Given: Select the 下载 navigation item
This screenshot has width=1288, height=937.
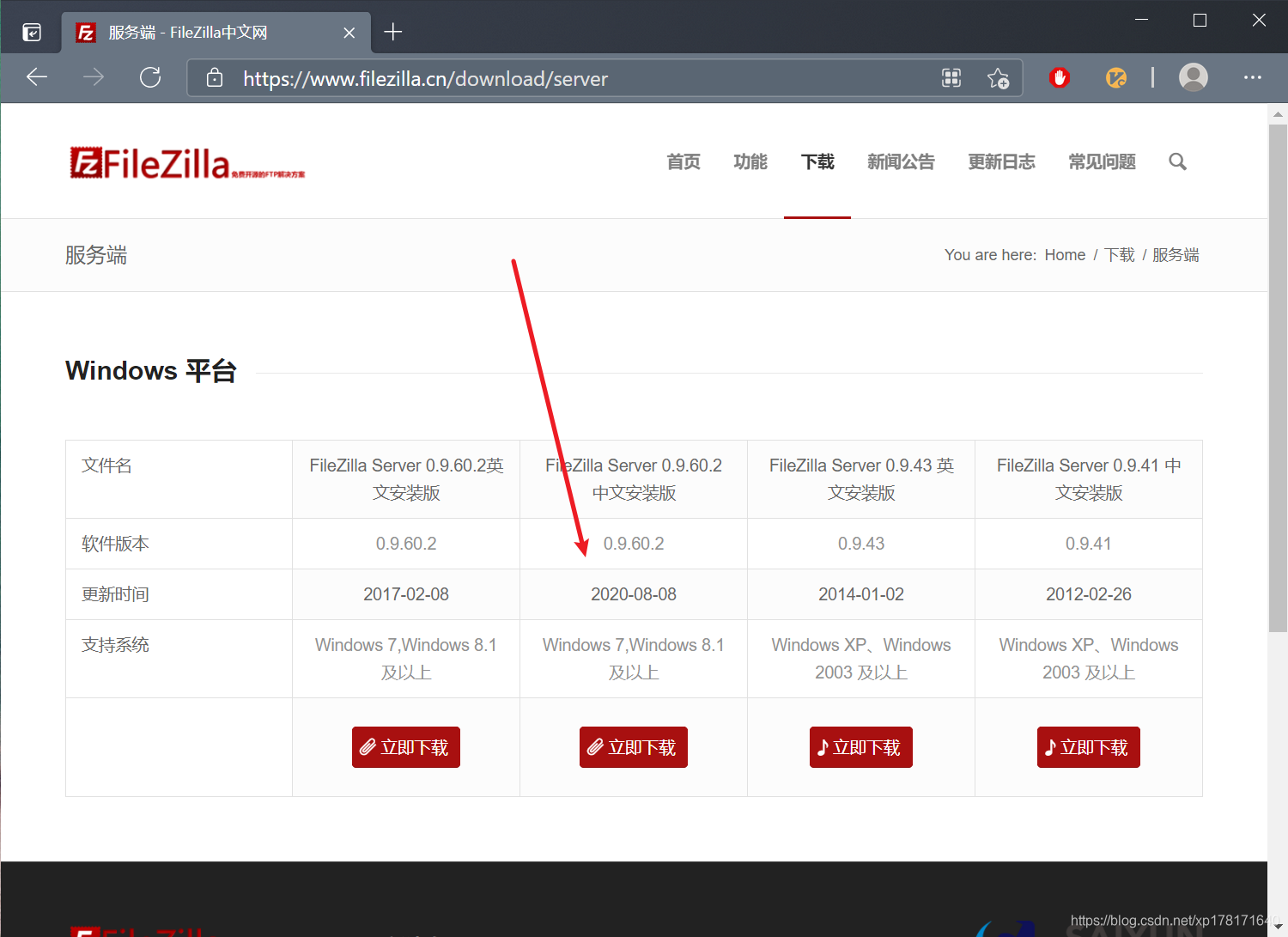Looking at the screenshot, I should click(x=817, y=161).
